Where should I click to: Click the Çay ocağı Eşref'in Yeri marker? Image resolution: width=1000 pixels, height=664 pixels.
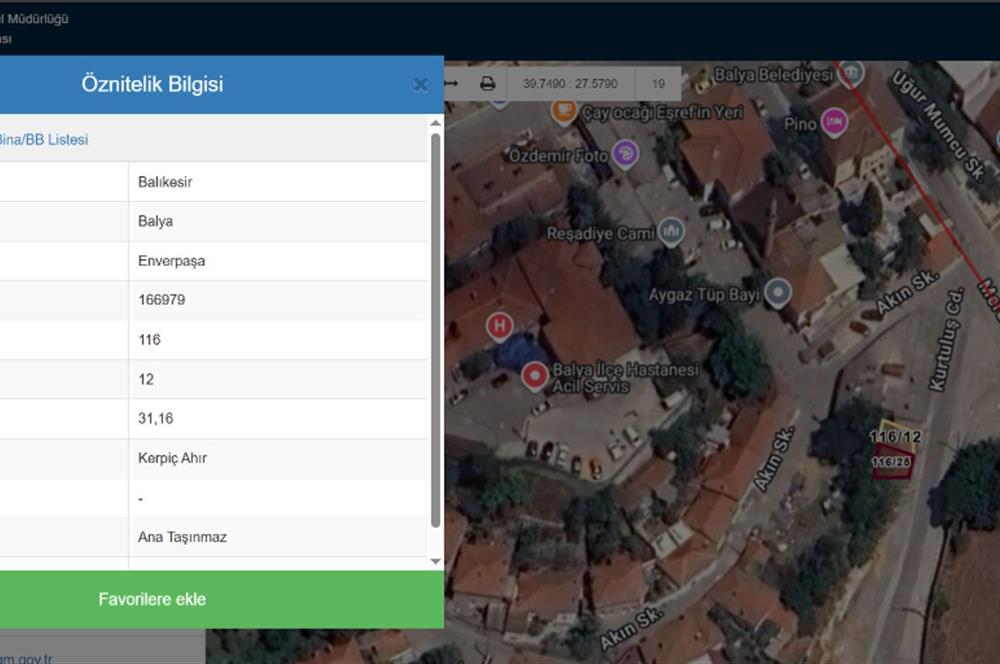pos(564,111)
